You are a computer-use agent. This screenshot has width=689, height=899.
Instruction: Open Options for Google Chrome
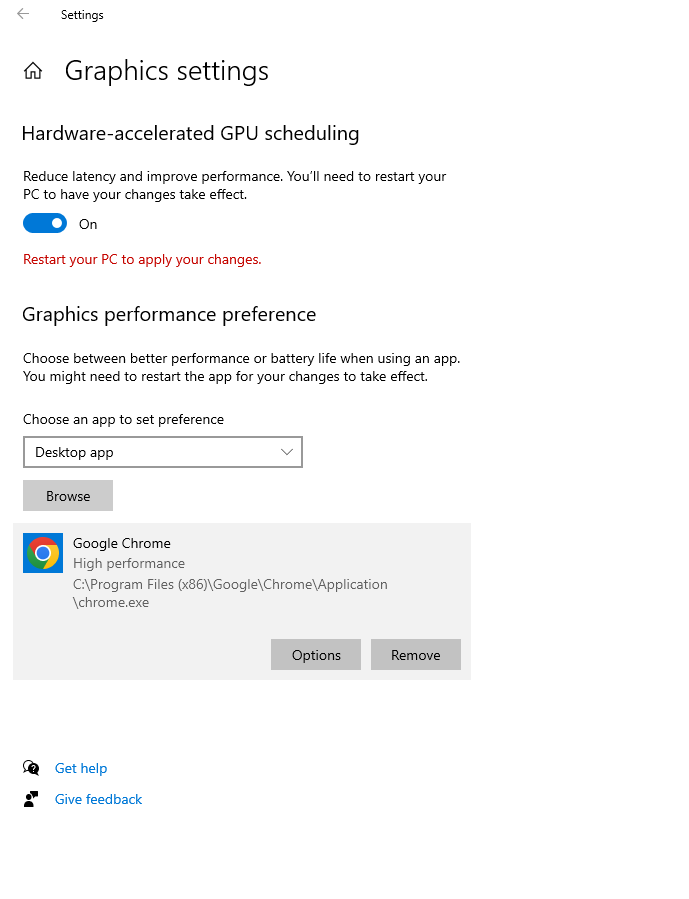pos(315,654)
